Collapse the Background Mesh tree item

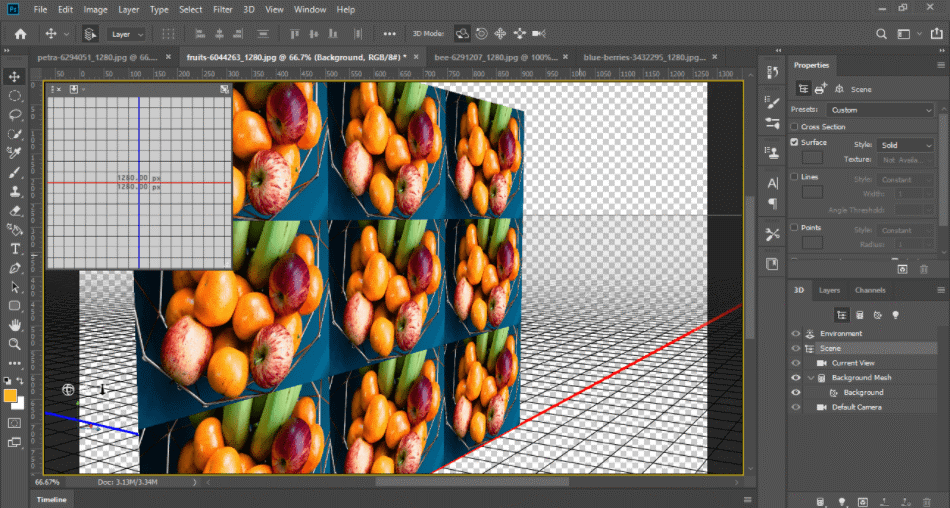pyautogui.click(x=811, y=378)
